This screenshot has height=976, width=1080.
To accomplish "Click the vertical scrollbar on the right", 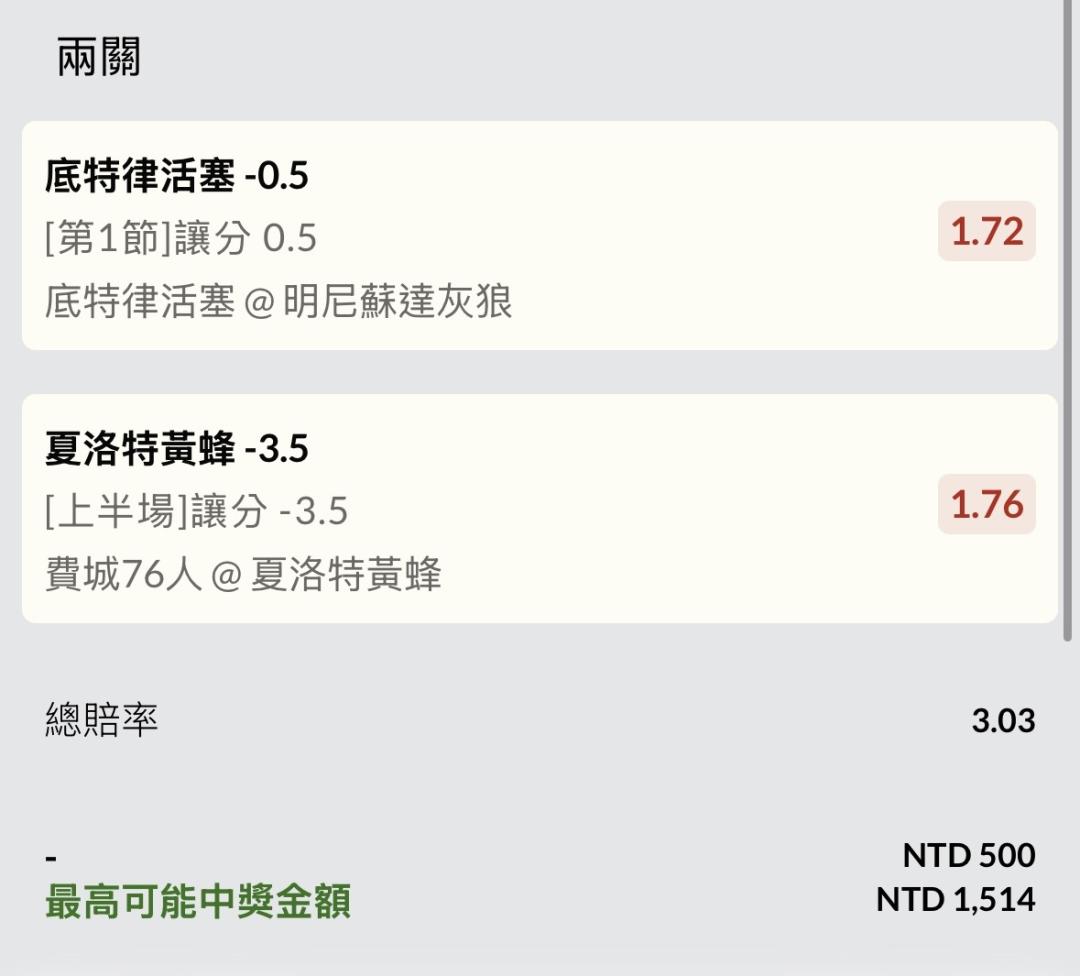I will coord(1068,320).
